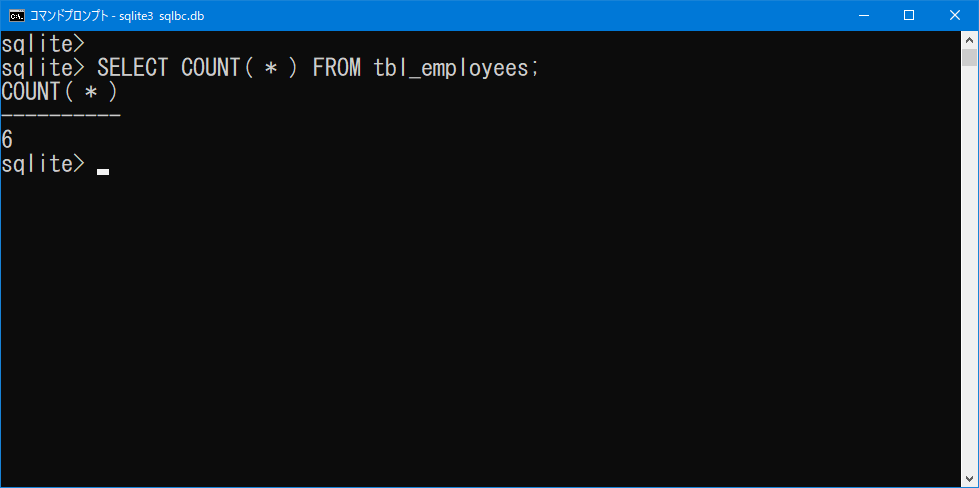This screenshot has height=488, width=979.
Task: Click the scrollbar down arrow
Action: pos(969,479)
